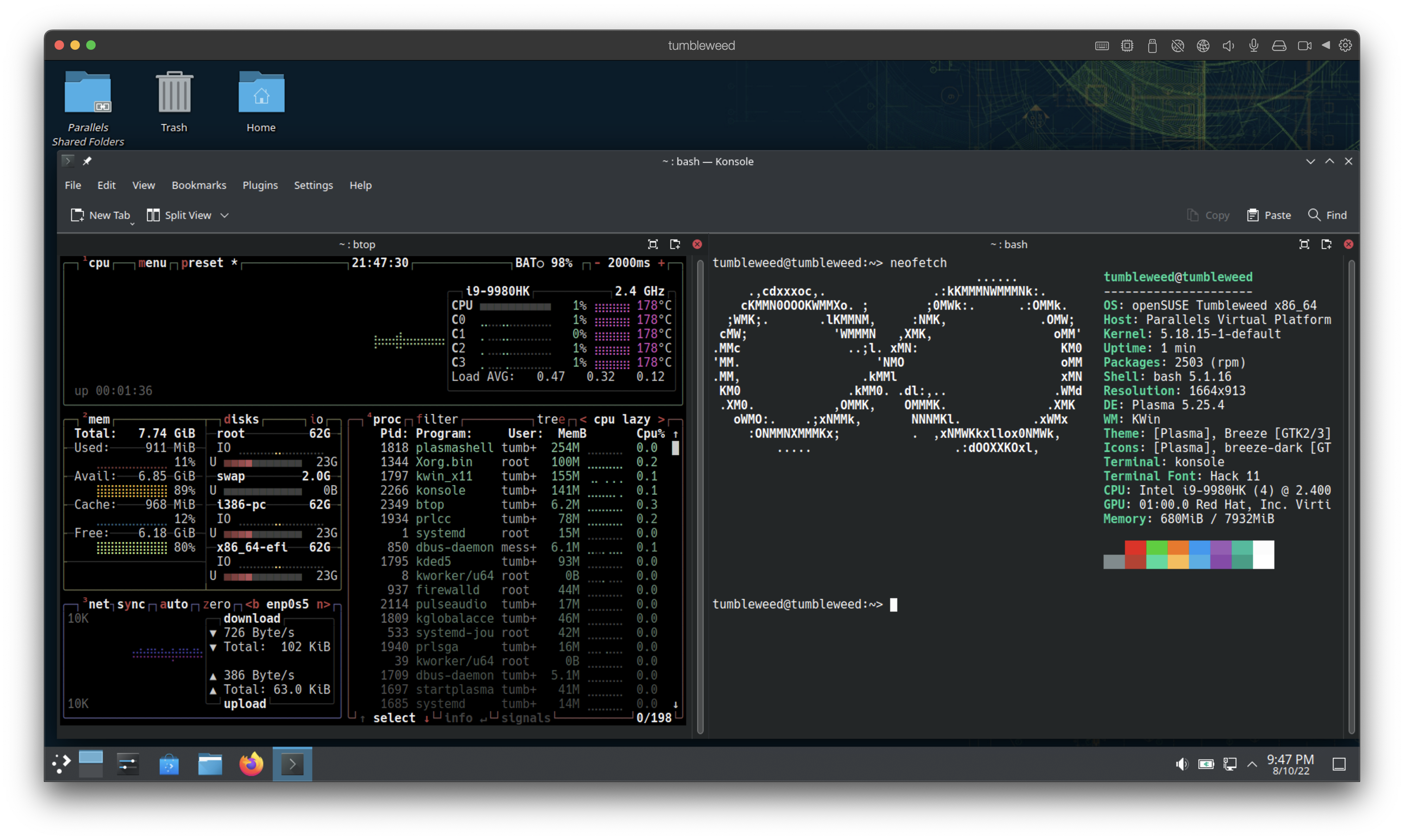Image resolution: width=1404 pixels, height=840 pixels.
Task: Open the Bookmarks menu
Action: coord(199,185)
